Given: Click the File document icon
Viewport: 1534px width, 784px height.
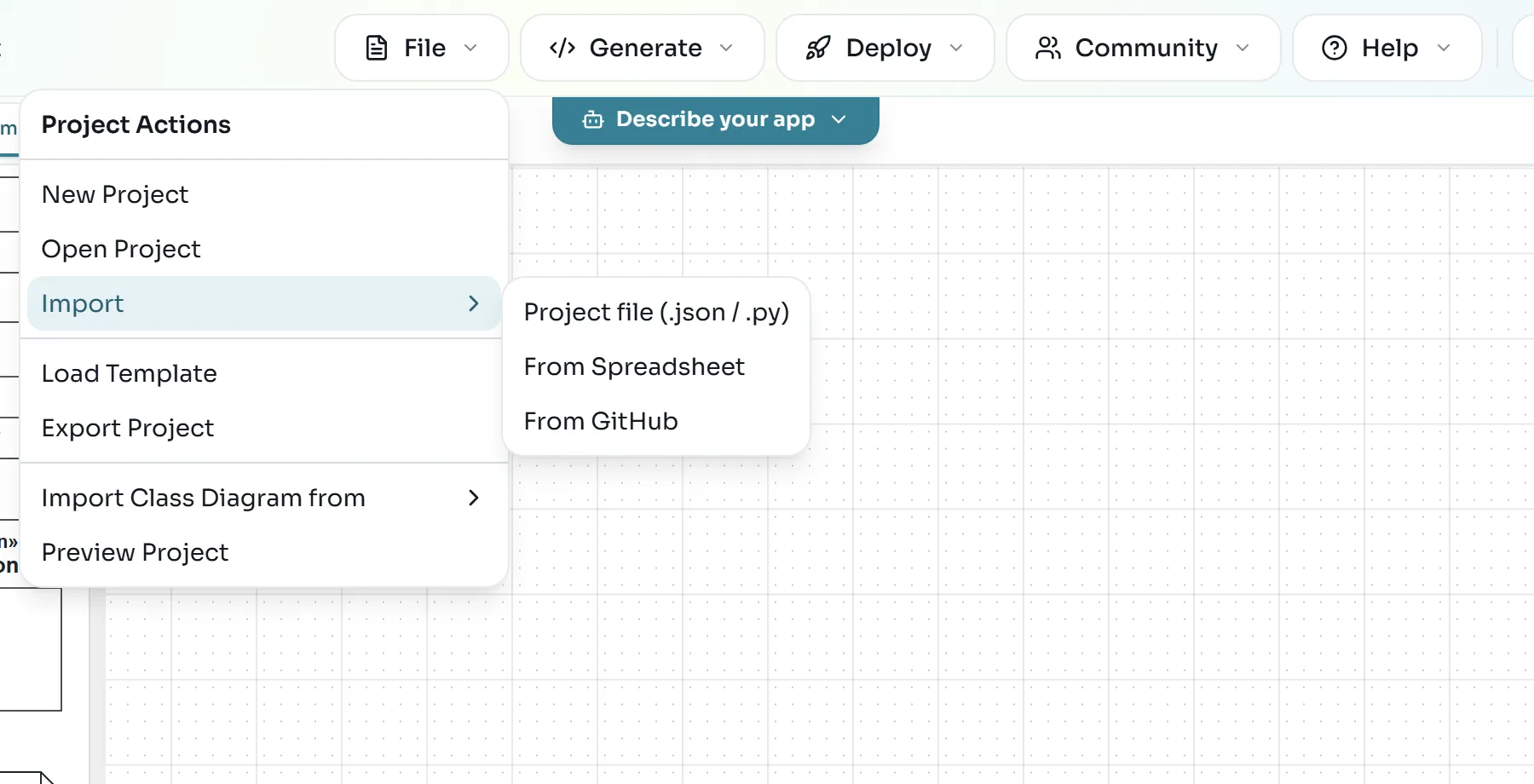Looking at the screenshot, I should coord(377,48).
